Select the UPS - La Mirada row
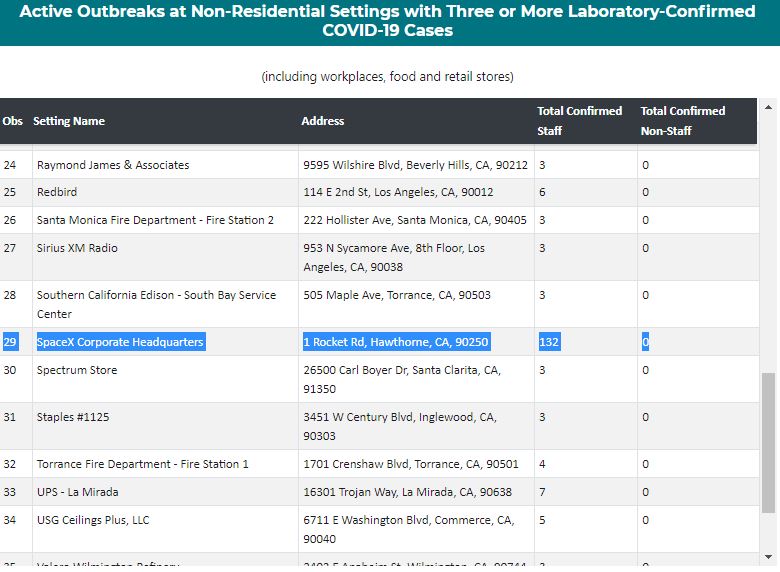 pyautogui.click(x=78, y=492)
